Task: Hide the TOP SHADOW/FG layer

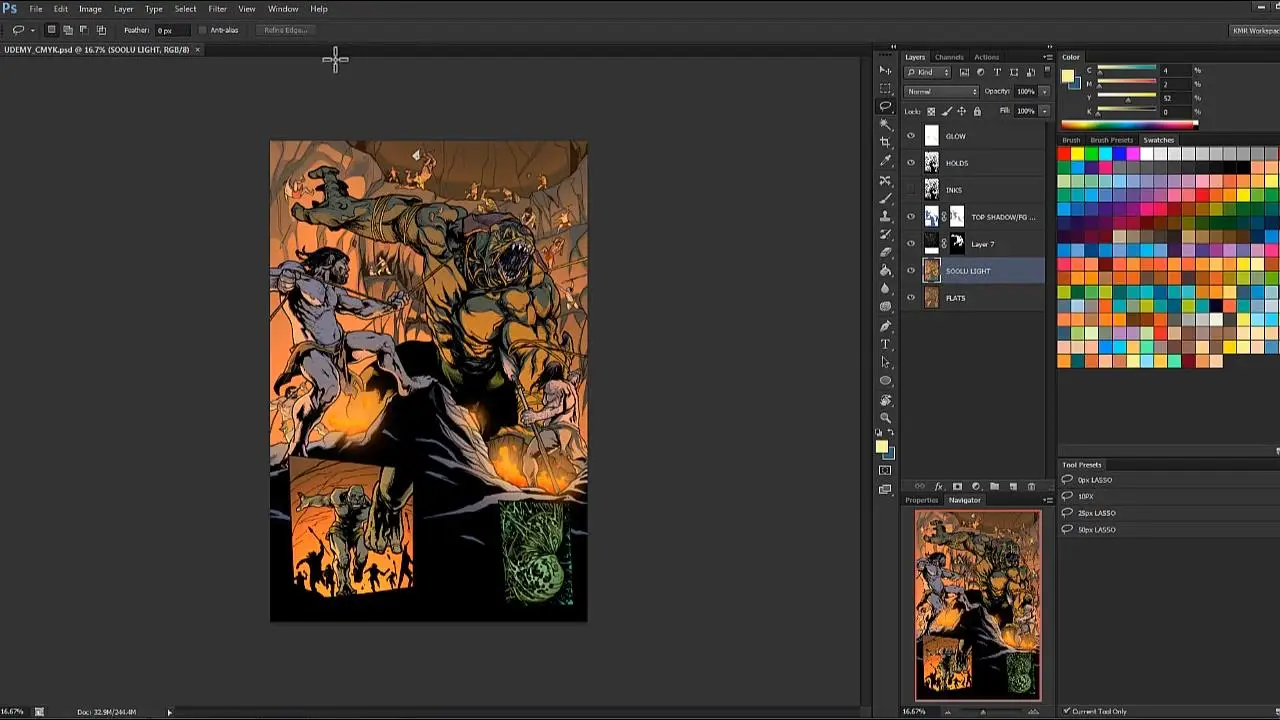Action: (x=910, y=217)
